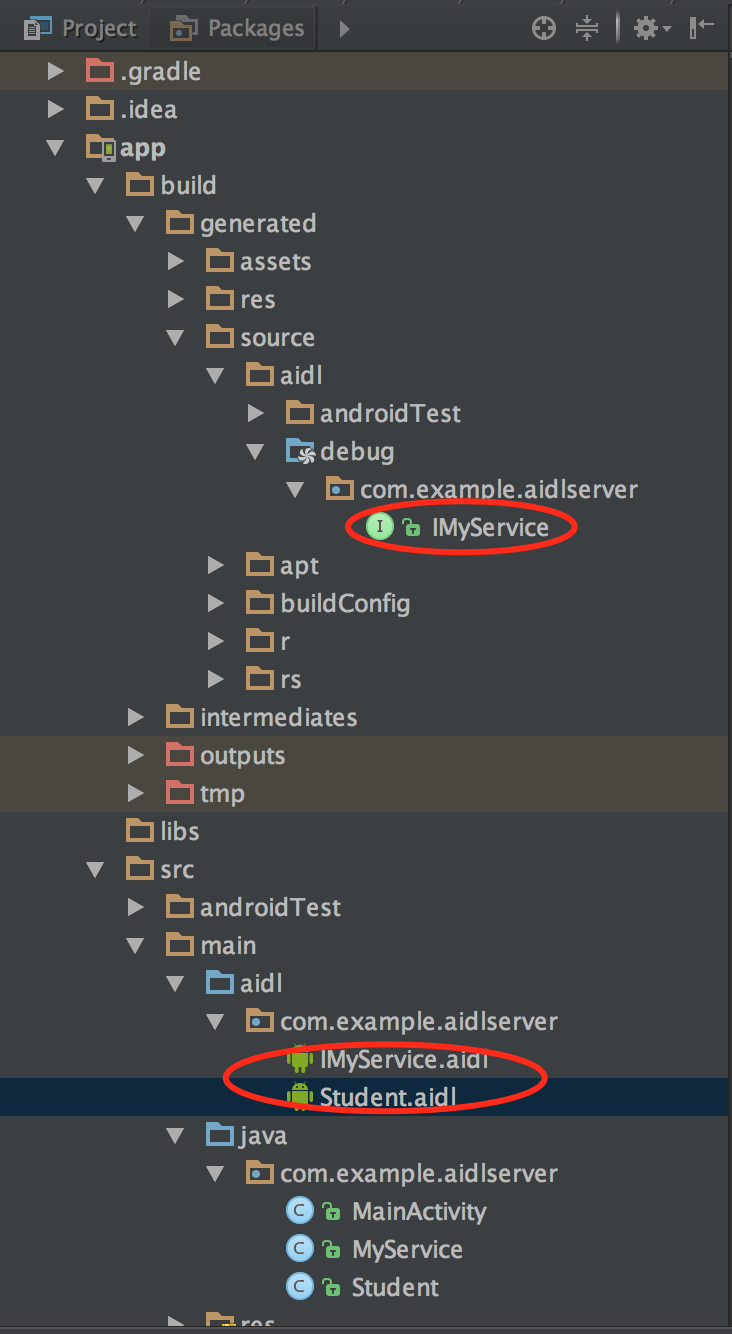Click the Android icon beside Student.aidl
732x1334 pixels.
click(299, 1096)
